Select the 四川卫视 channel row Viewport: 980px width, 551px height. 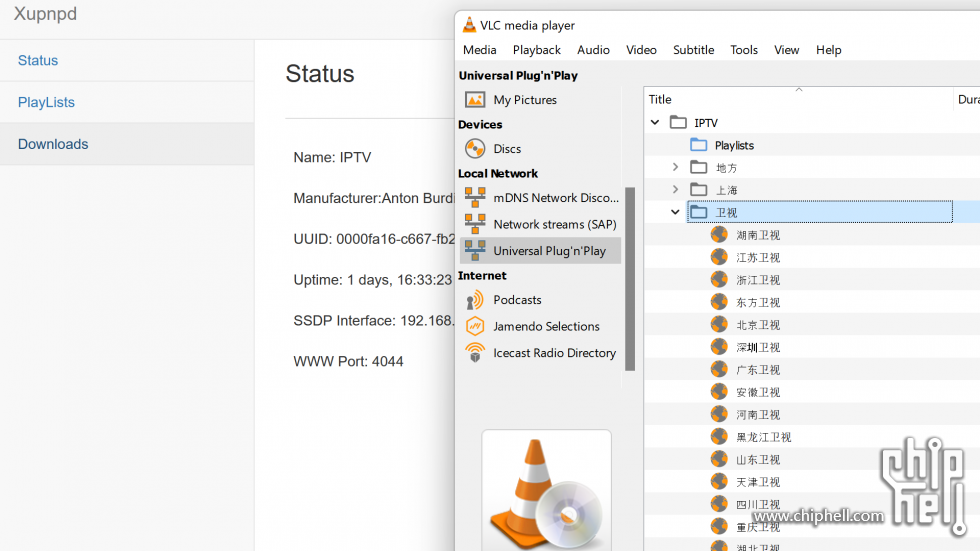812,505
